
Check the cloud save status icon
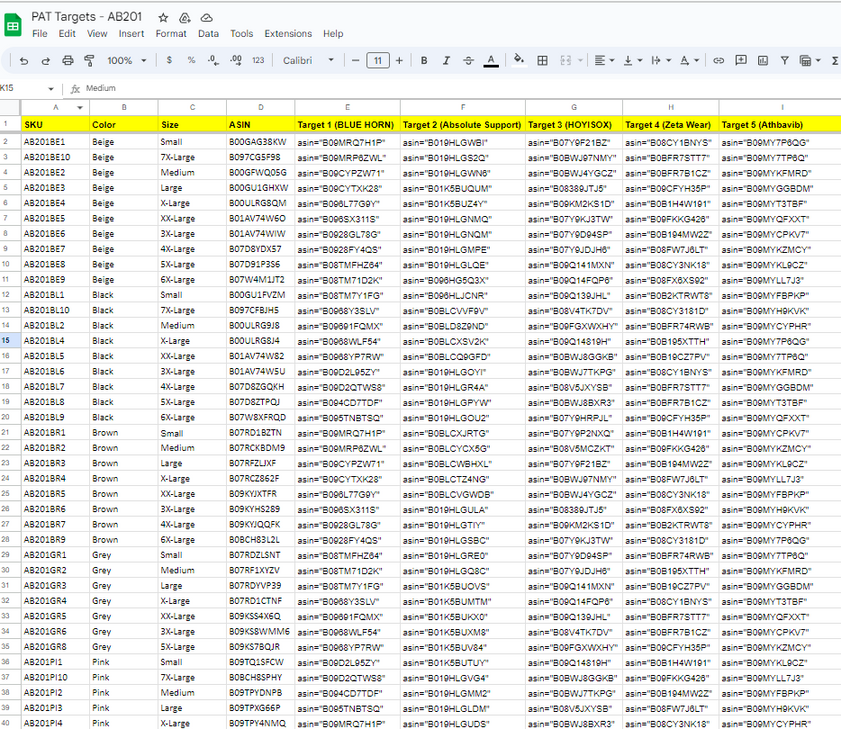pos(206,18)
